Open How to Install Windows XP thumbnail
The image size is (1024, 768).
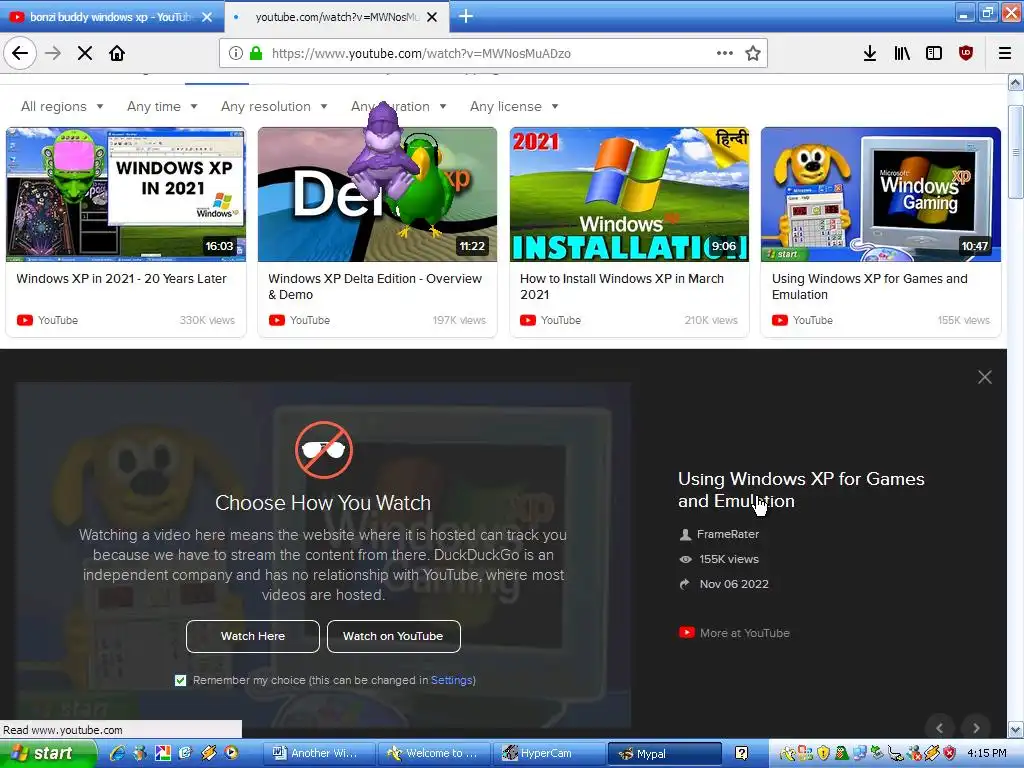(x=629, y=195)
